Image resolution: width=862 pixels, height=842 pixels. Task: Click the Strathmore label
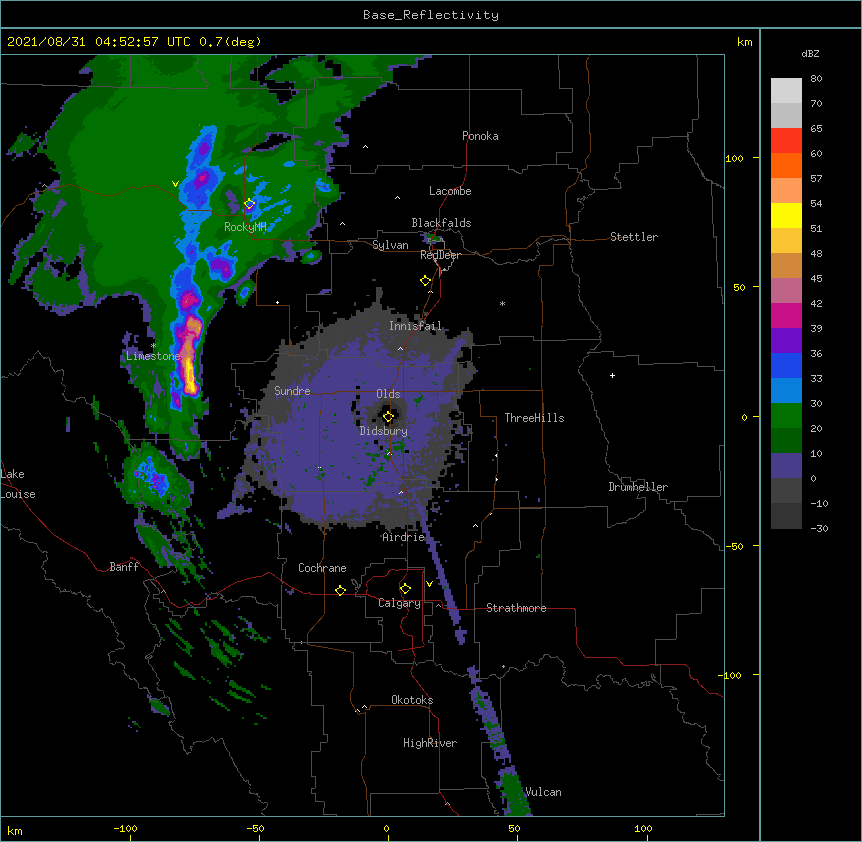[x=516, y=608]
